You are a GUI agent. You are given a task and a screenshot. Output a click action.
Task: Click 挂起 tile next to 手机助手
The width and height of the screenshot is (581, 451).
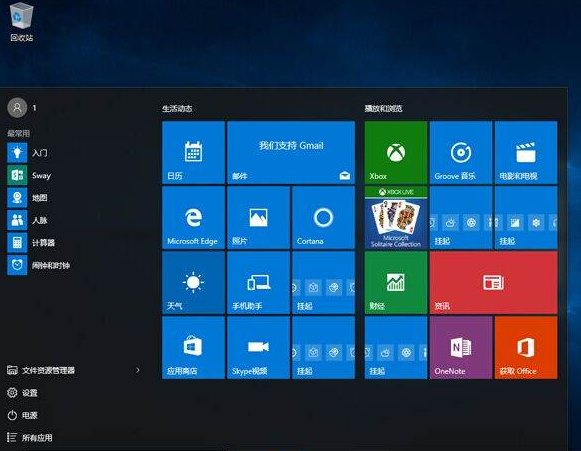click(323, 283)
